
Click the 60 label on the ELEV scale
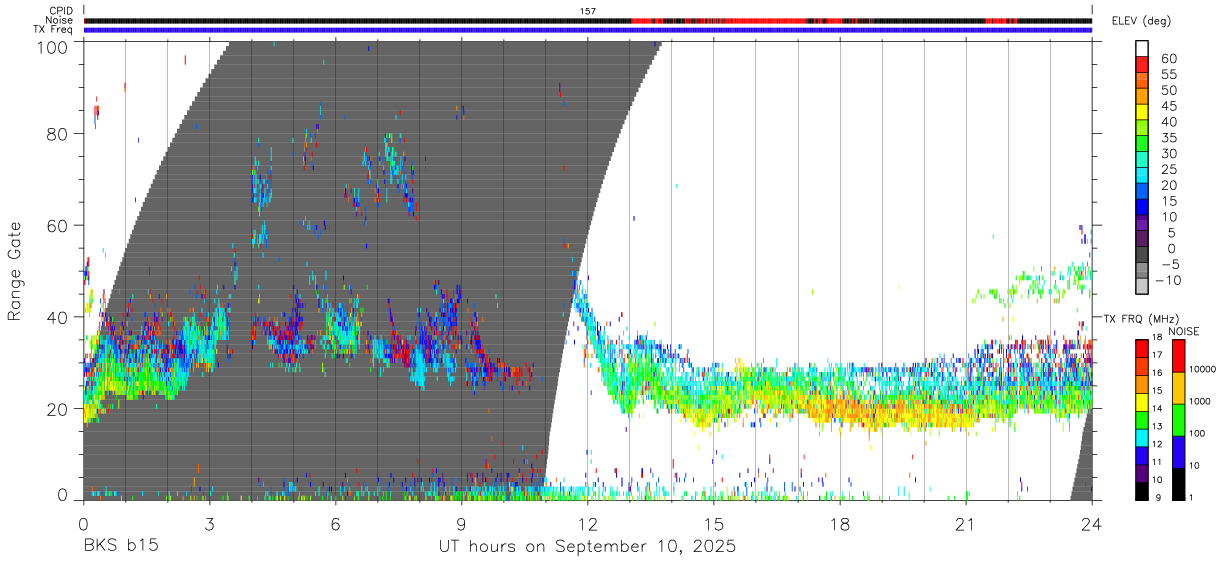point(1170,59)
